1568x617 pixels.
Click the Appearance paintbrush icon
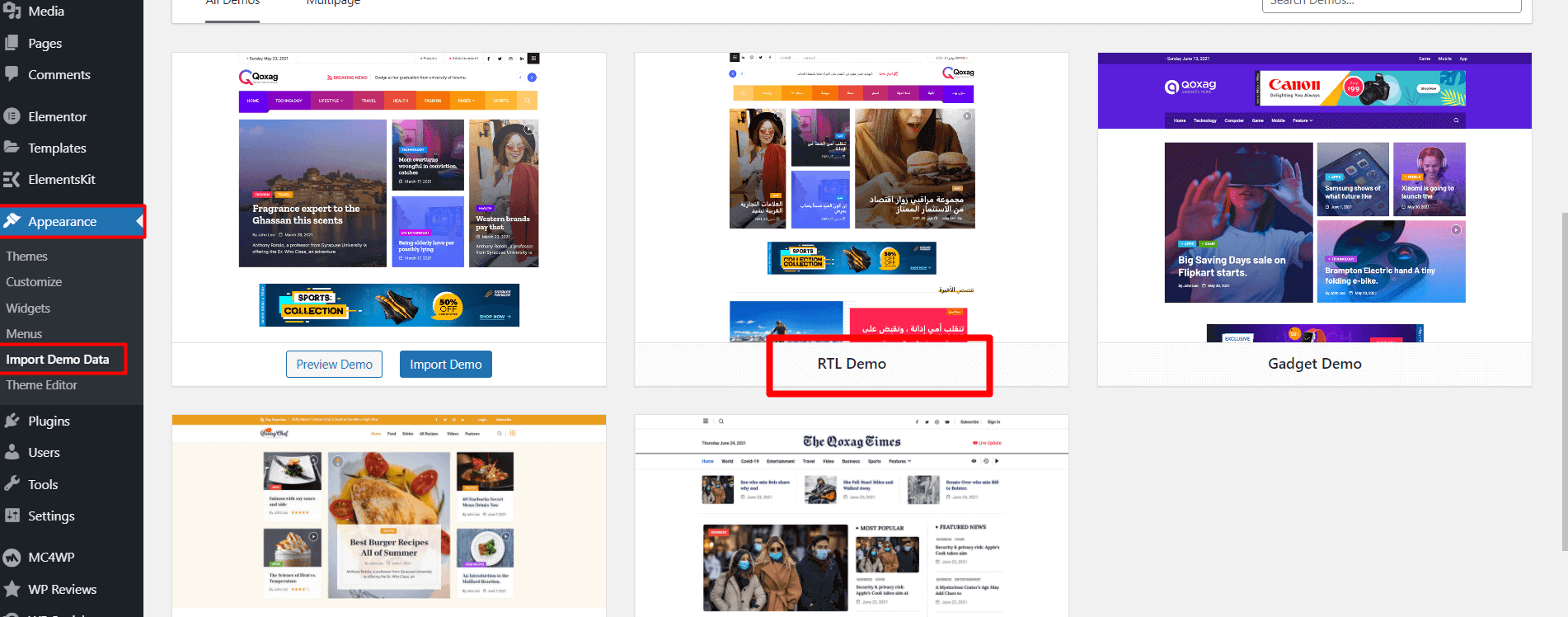tap(12, 221)
